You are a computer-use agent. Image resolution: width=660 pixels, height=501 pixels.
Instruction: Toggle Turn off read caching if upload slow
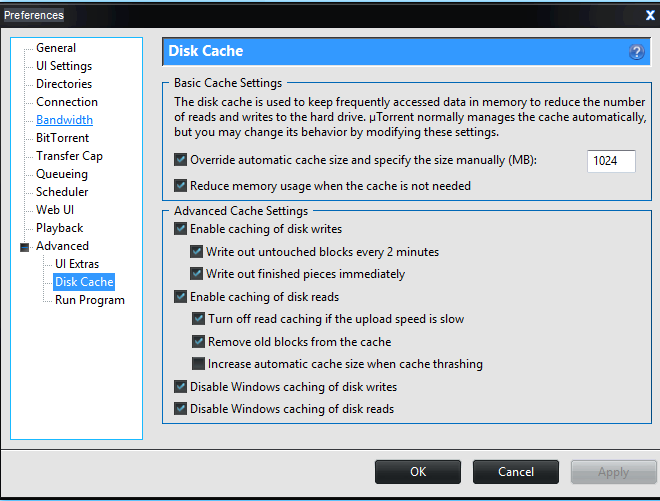198,319
